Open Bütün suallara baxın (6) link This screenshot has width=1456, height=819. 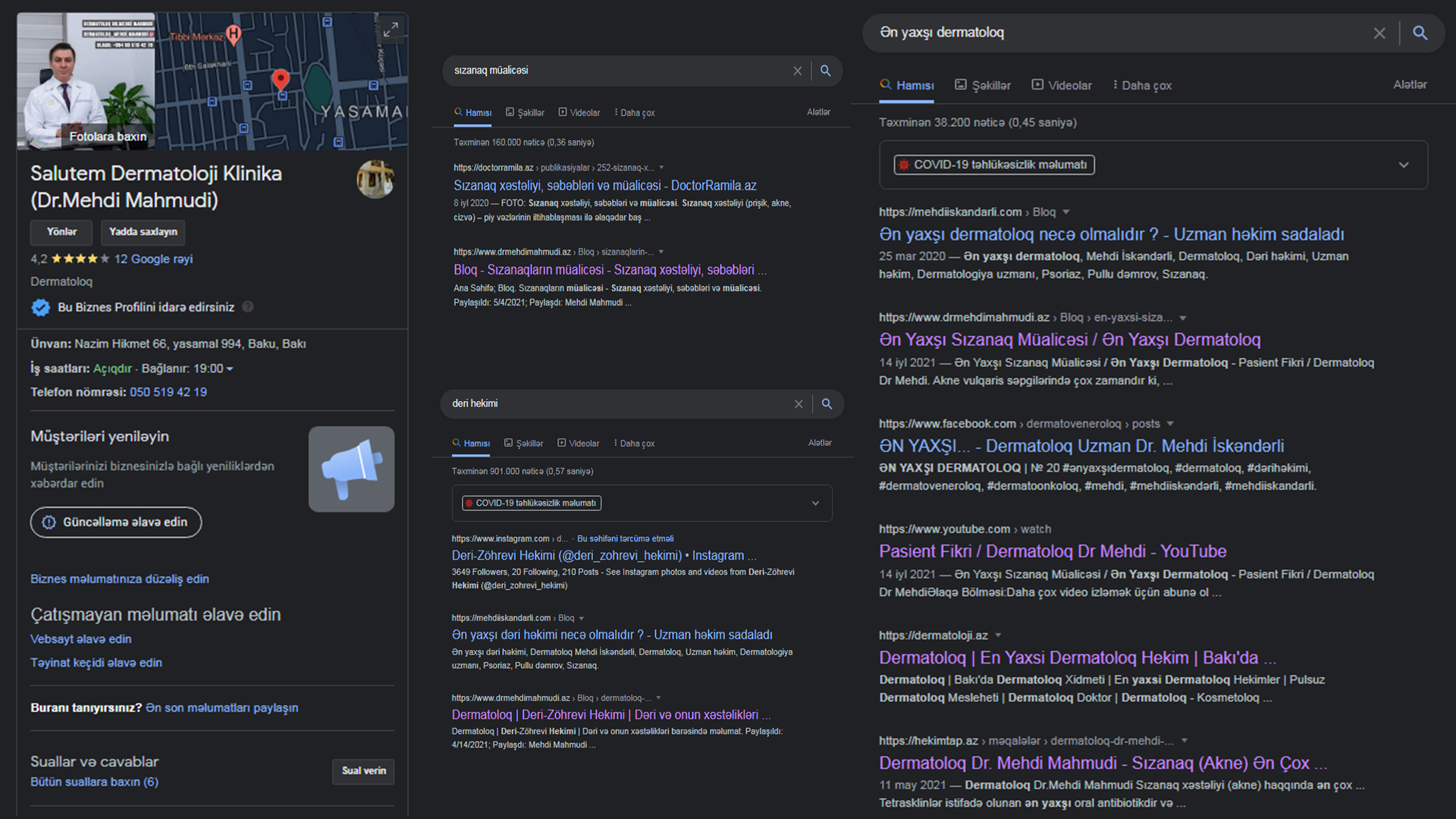click(x=94, y=782)
